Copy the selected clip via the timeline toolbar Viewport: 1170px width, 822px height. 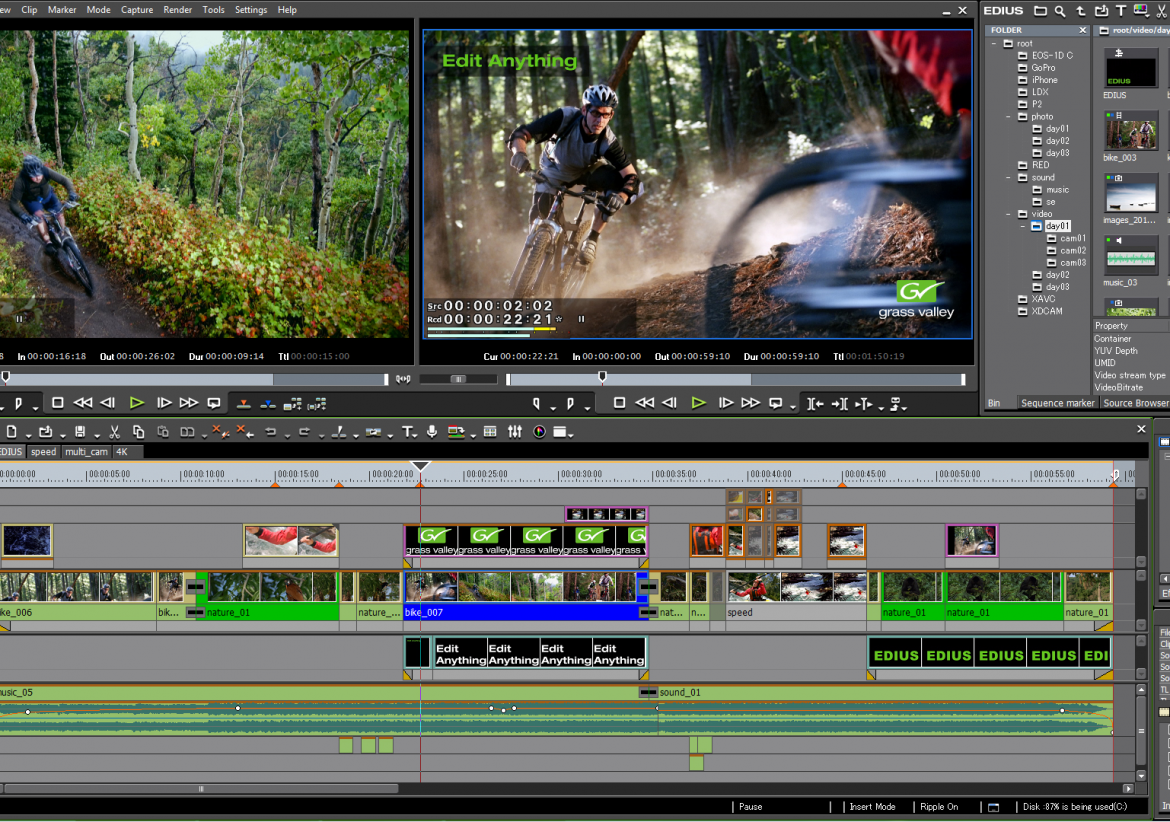138,432
